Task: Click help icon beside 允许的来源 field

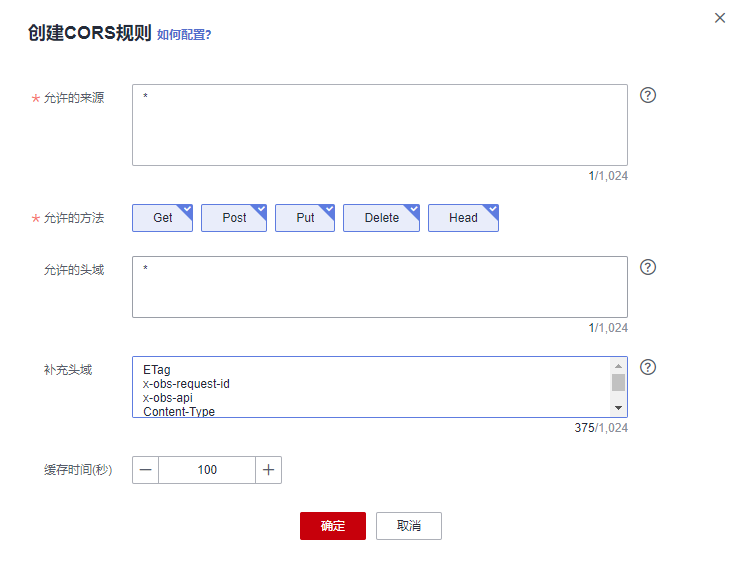Action: coord(647,96)
